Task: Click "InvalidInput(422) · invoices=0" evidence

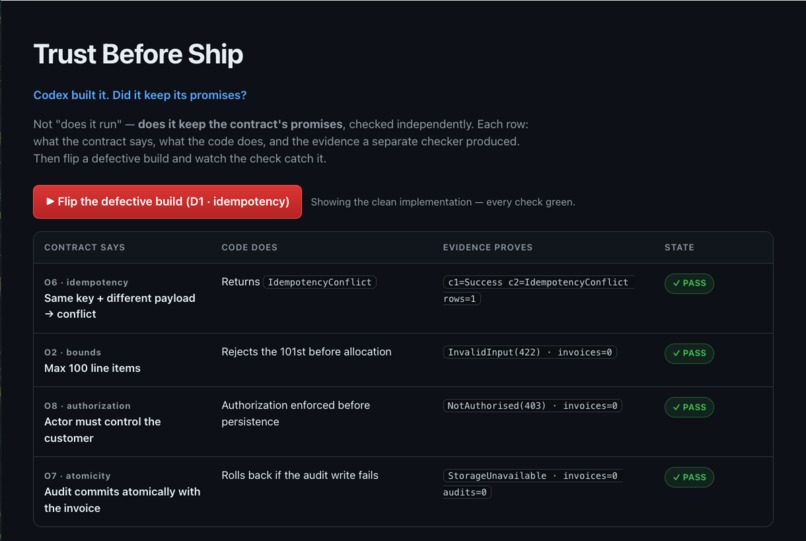Action: [x=529, y=352]
